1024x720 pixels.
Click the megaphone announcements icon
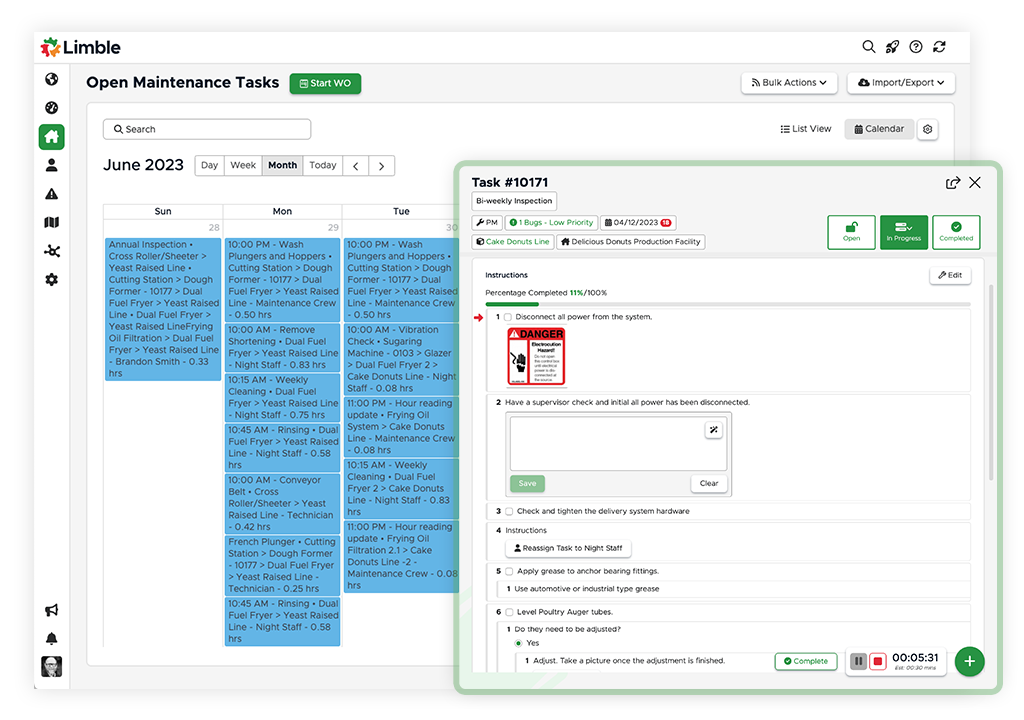(52, 610)
